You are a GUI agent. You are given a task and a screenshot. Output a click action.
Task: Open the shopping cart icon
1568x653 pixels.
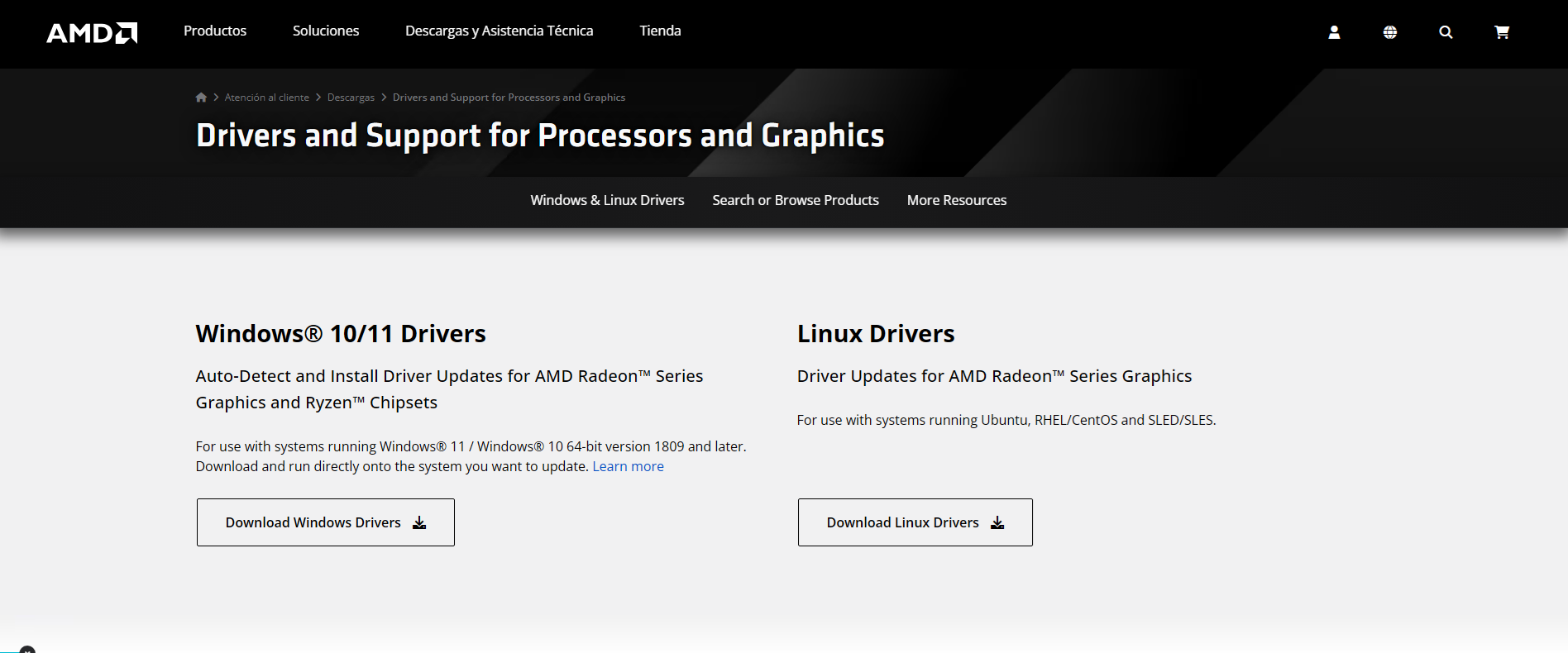(x=1502, y=32)
